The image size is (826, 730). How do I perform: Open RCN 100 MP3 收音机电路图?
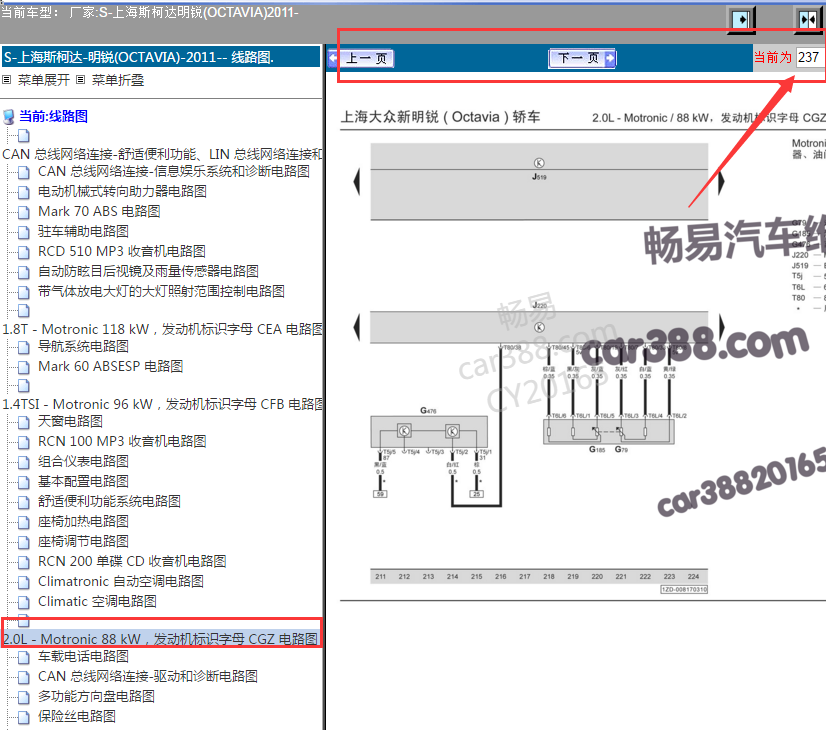coord(122,441)
